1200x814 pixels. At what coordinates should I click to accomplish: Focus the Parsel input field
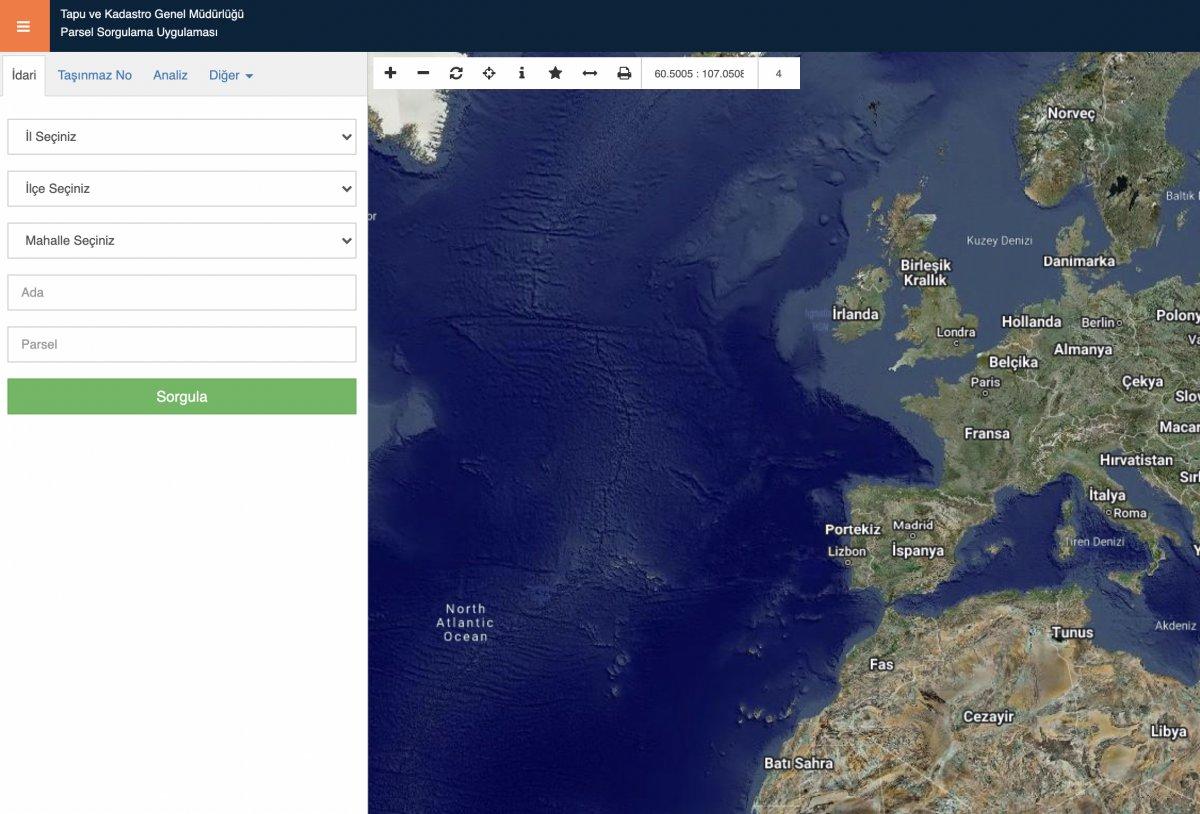click(181, 345)
